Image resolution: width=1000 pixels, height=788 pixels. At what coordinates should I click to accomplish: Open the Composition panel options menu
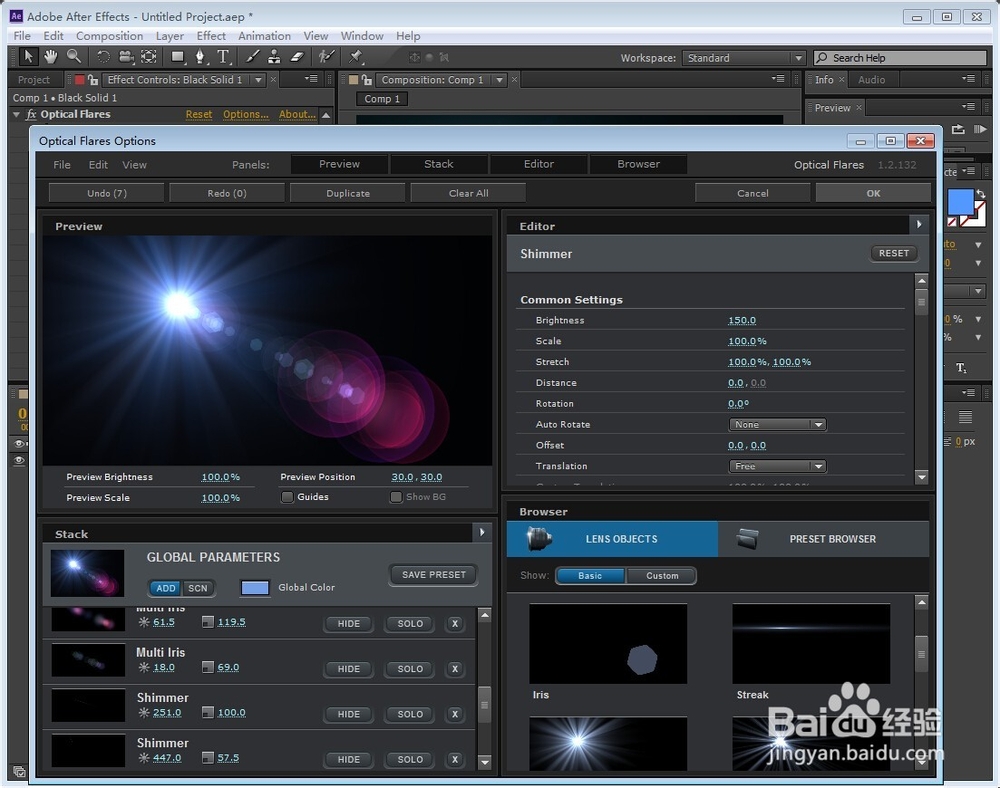coord(778,79)
